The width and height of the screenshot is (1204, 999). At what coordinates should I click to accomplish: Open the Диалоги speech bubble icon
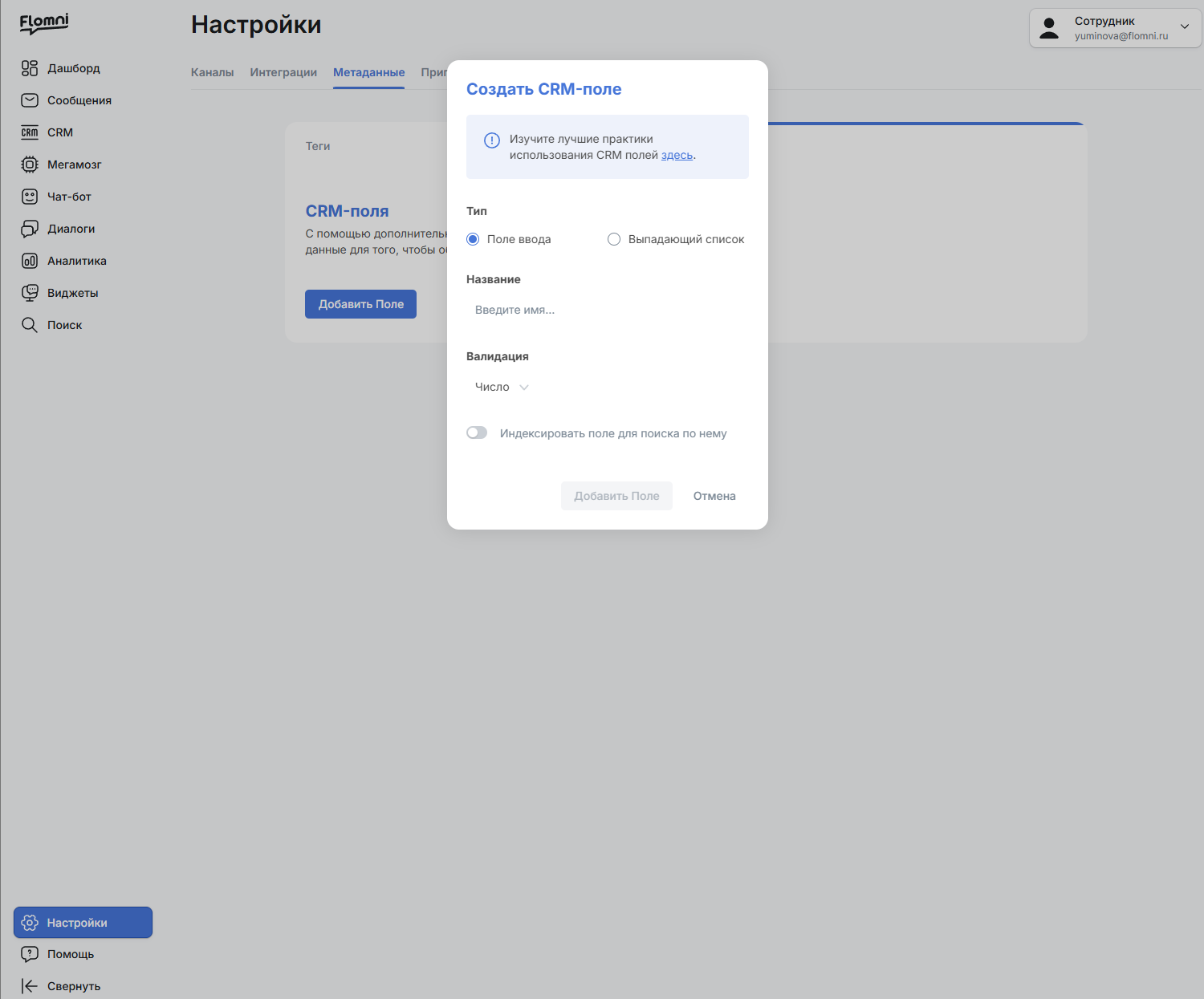click(x=30, y=229)
